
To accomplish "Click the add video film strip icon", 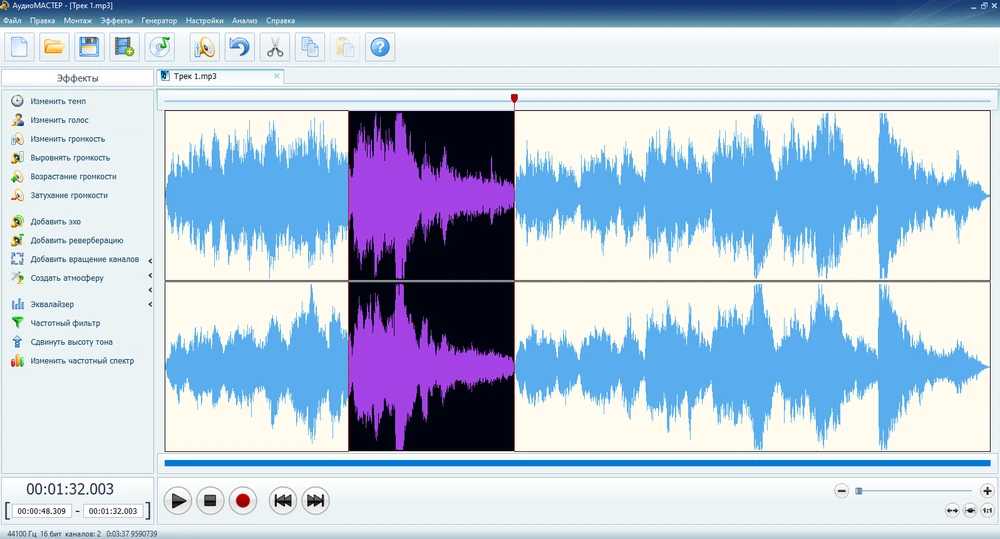I will (124, 46).
